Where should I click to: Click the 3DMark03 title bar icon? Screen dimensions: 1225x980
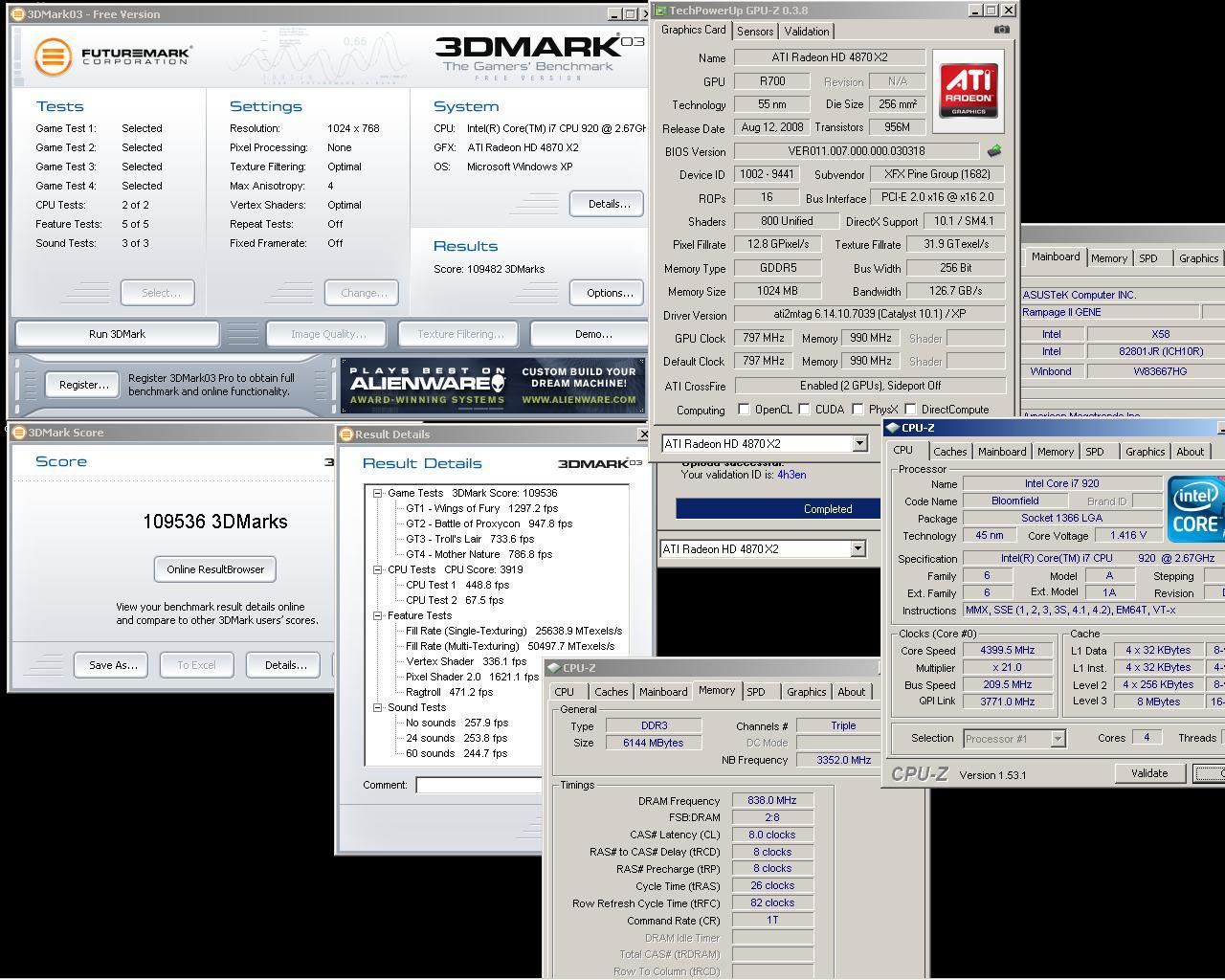tap(18, 14)
